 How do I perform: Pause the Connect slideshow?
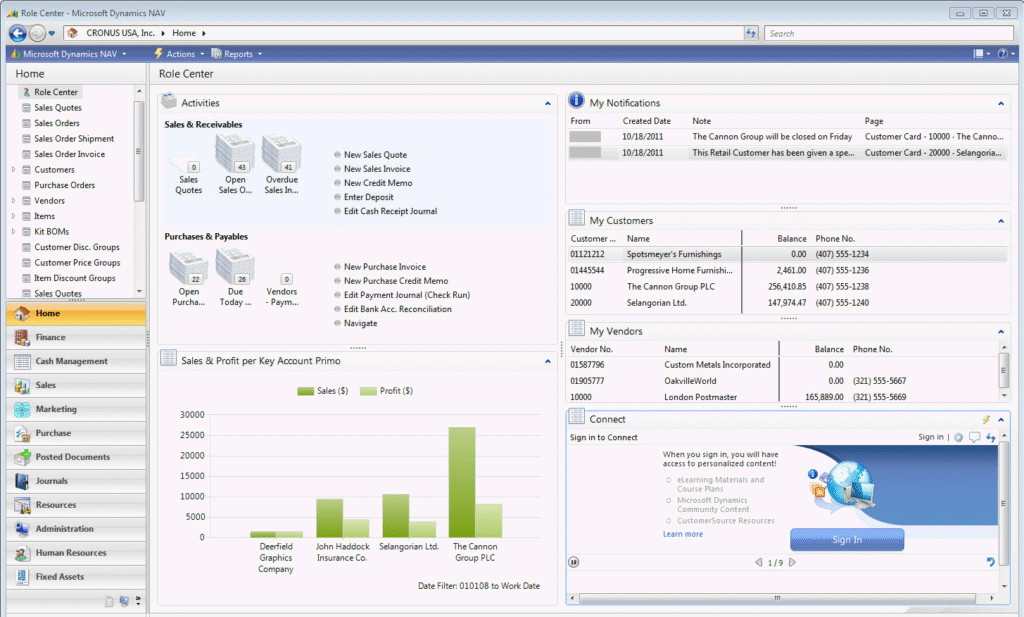573,562
